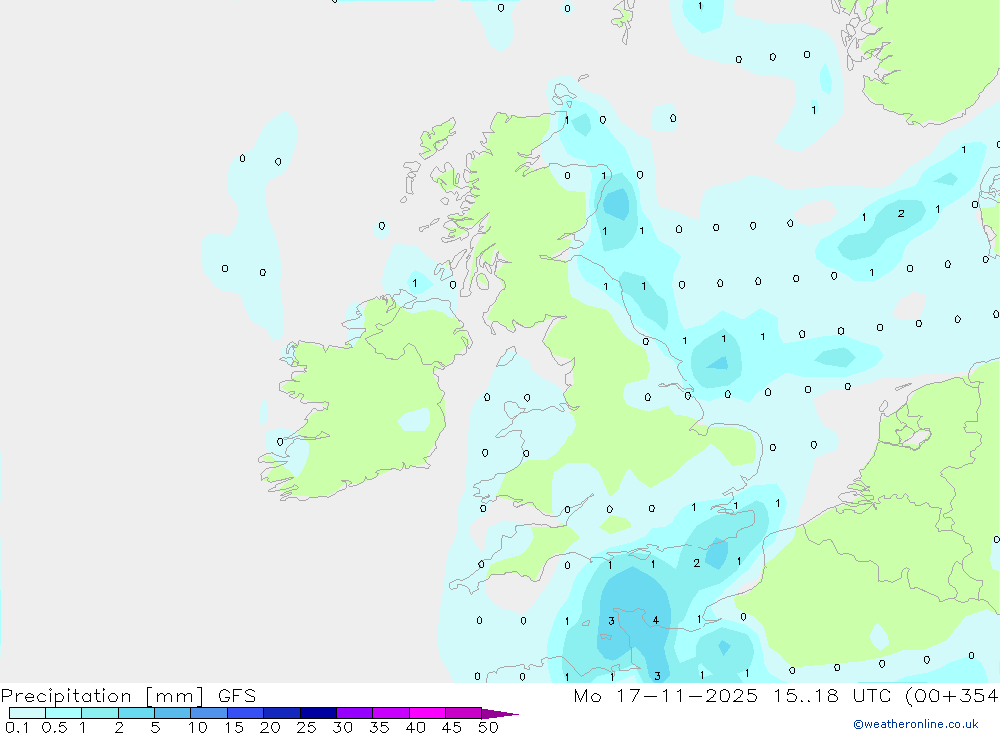Click the '45' legend scale label

point(452,727)
